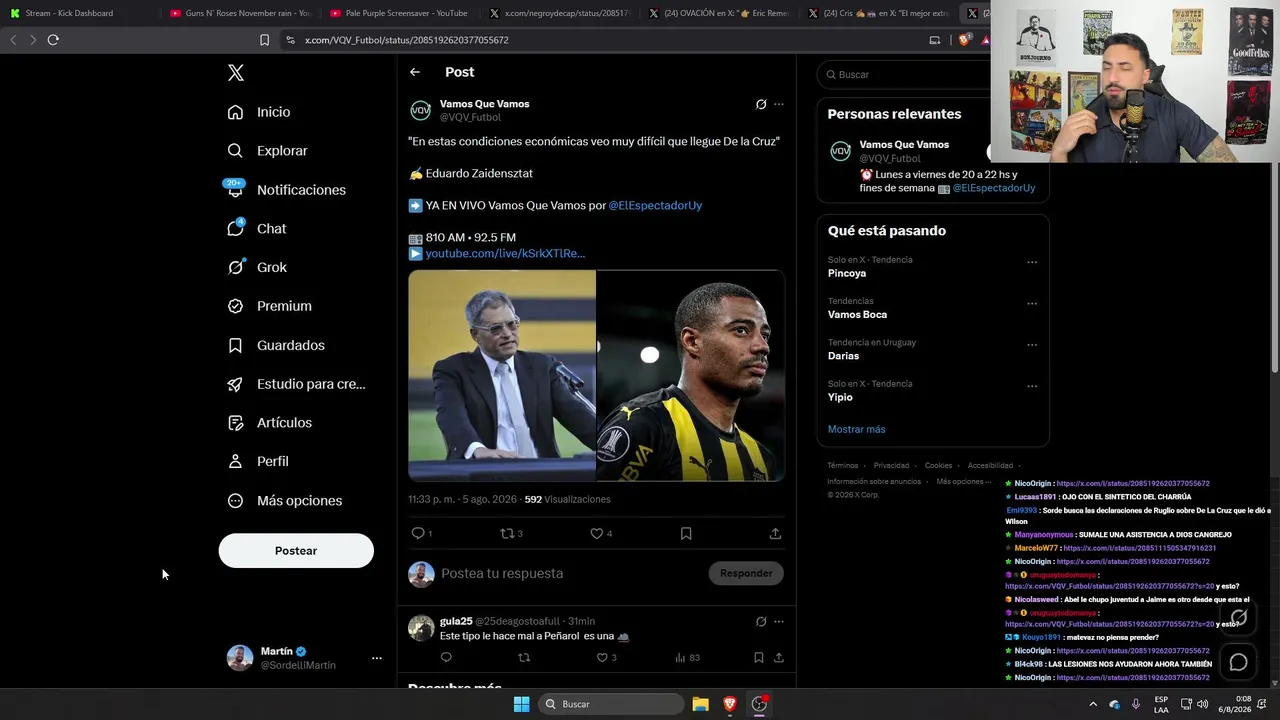This screenshot has height=720, width=1280.
Task: Switch to Pale Purple Screensaver YouTube tab
Action: pyautogui.click(x=400, y=13)
